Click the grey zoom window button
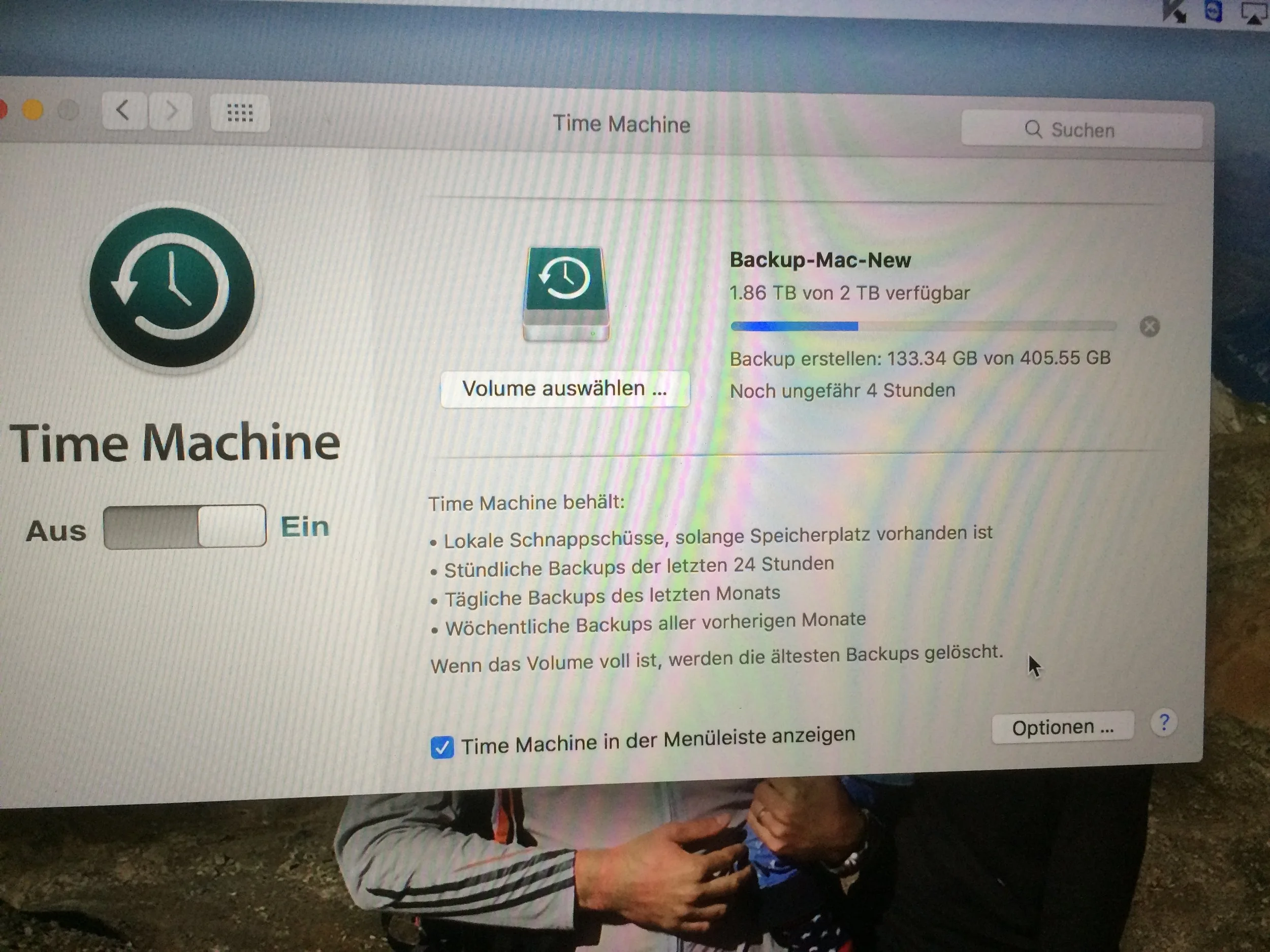Image resolution: width=1270 pixels, height=952 pixels. tap(68, 111)
